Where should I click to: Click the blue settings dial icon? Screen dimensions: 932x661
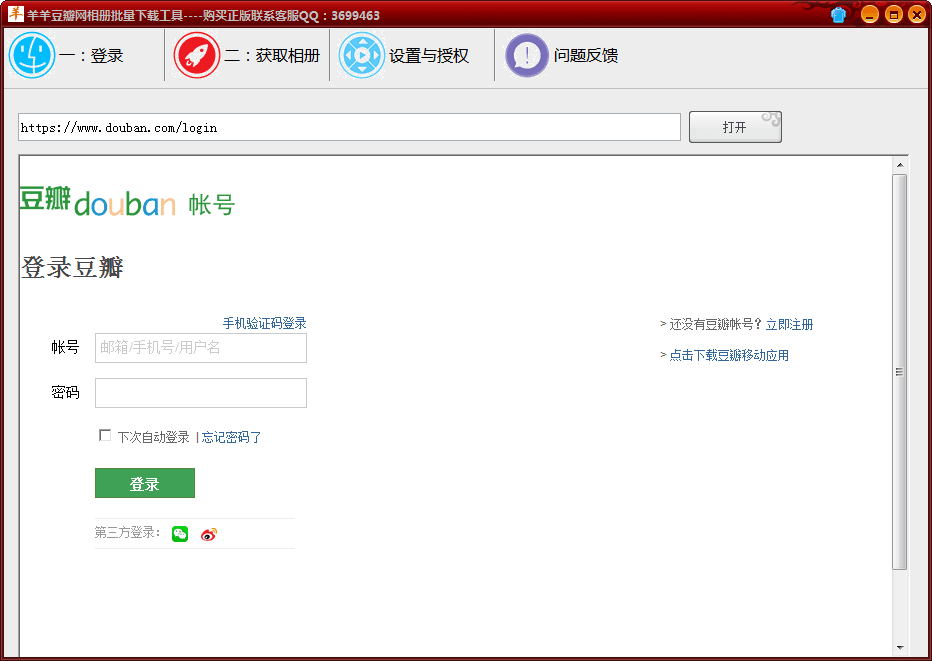[x=361, y=55]
